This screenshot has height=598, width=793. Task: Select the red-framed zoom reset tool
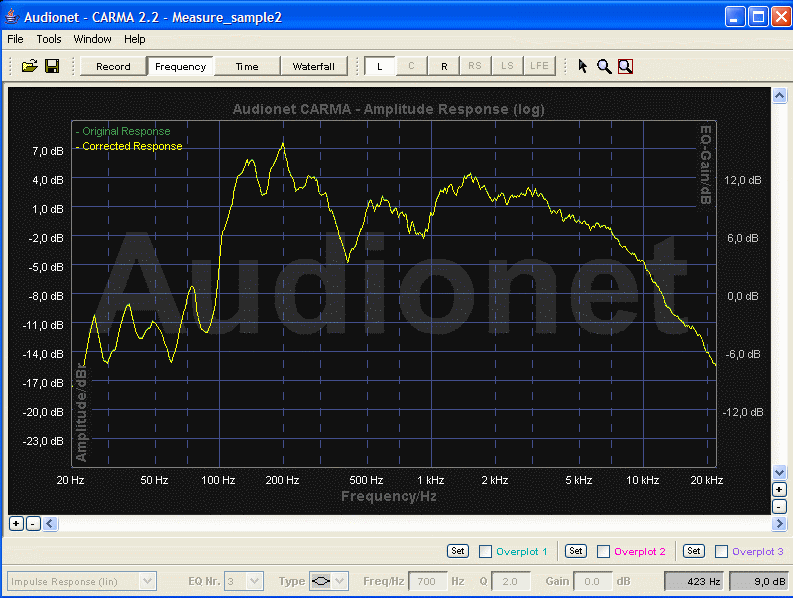(x=626, y=66)
